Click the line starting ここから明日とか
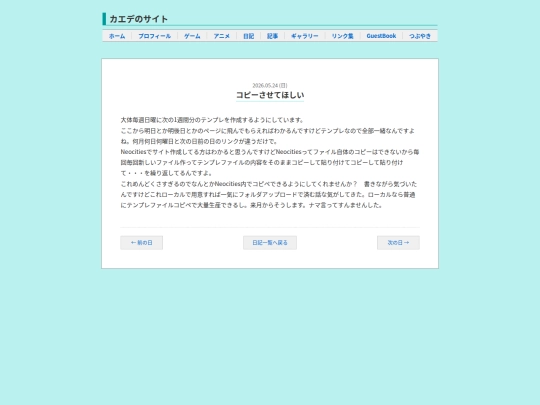Screen dimensions: 540x405 click(x=268, y=131)
